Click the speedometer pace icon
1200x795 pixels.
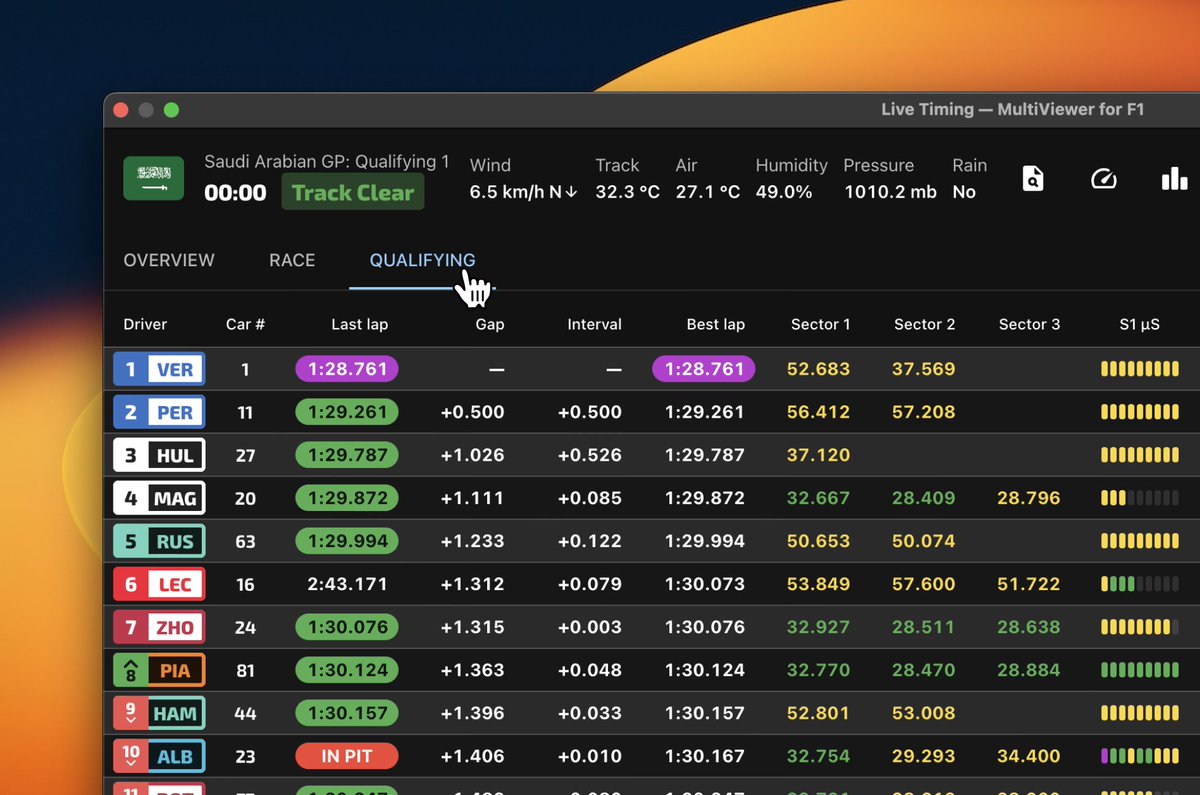click(1103, 177)
